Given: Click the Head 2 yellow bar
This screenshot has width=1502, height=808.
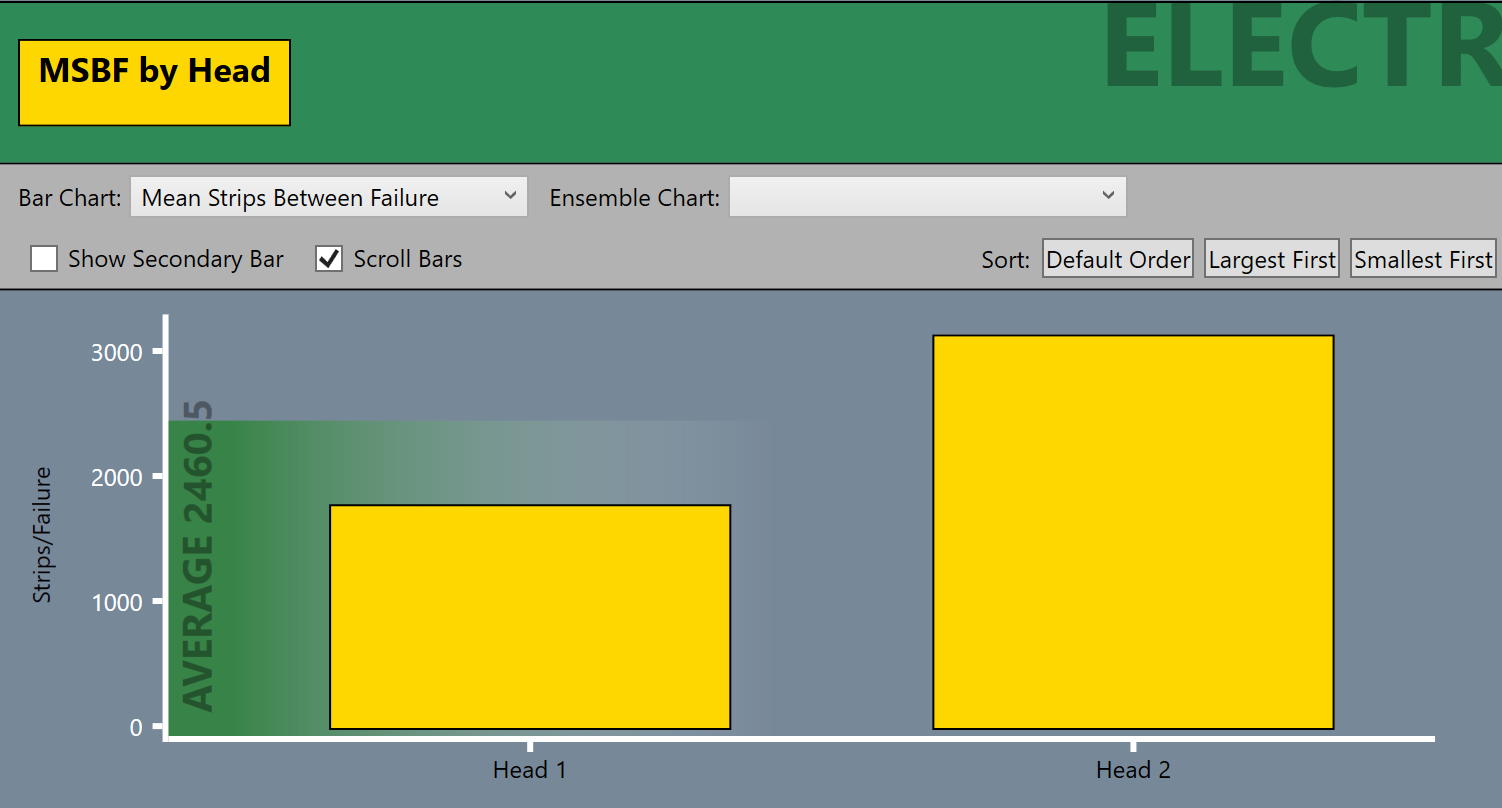Looking at the screenshot, I should [x=1133, y=532].
